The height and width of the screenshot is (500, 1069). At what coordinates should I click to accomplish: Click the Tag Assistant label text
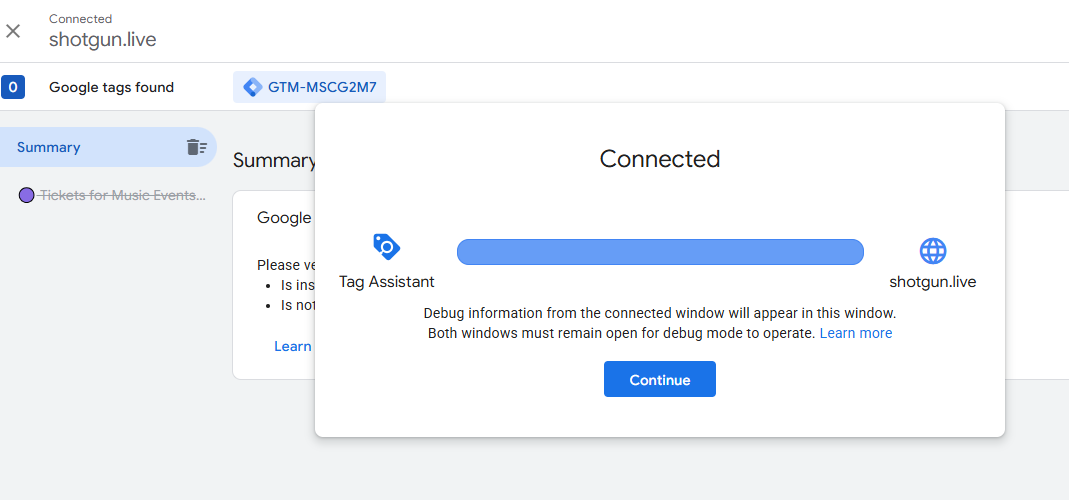click(x=387, y=282)
